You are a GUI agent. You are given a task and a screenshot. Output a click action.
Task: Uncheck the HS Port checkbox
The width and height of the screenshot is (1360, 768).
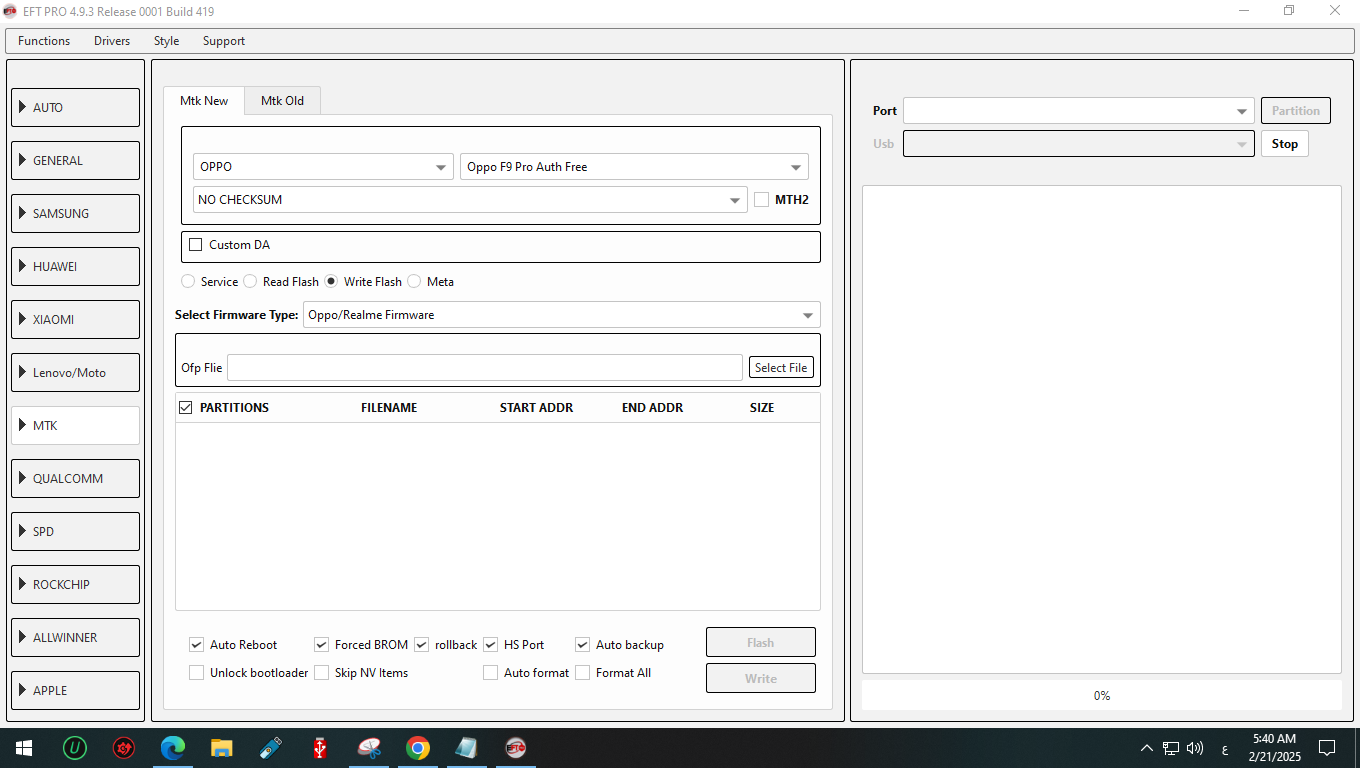(491, 645)
